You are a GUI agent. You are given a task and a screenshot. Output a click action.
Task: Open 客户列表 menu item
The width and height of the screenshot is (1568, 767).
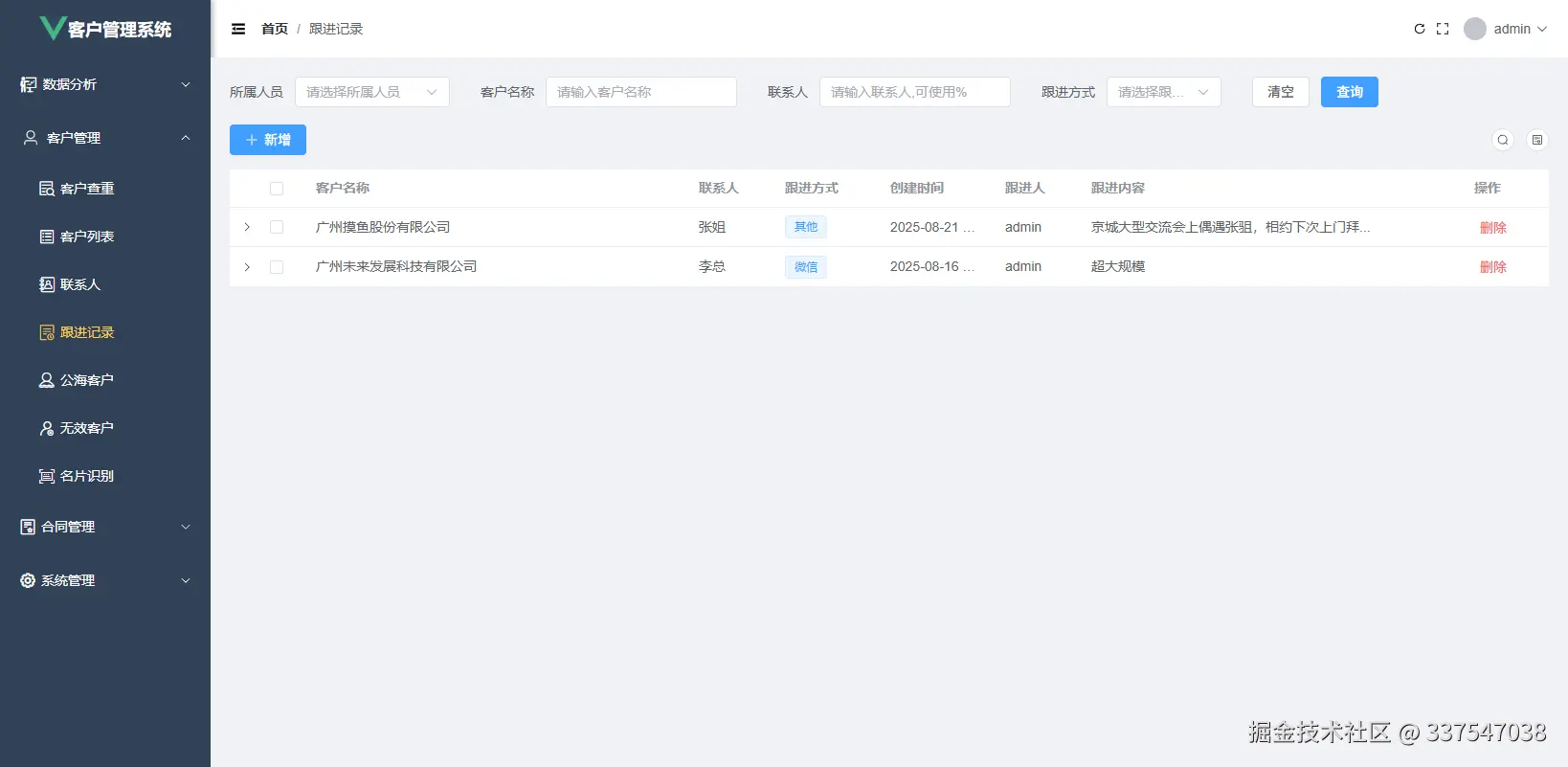[105, 237]
